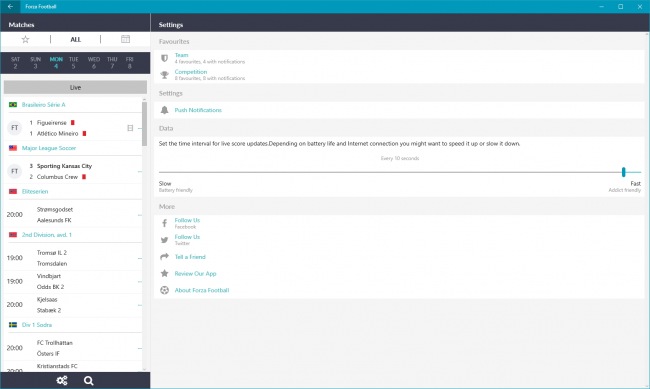Open Div 1 Sodra competition
The image size is (650, 389).
click(37, 325)
